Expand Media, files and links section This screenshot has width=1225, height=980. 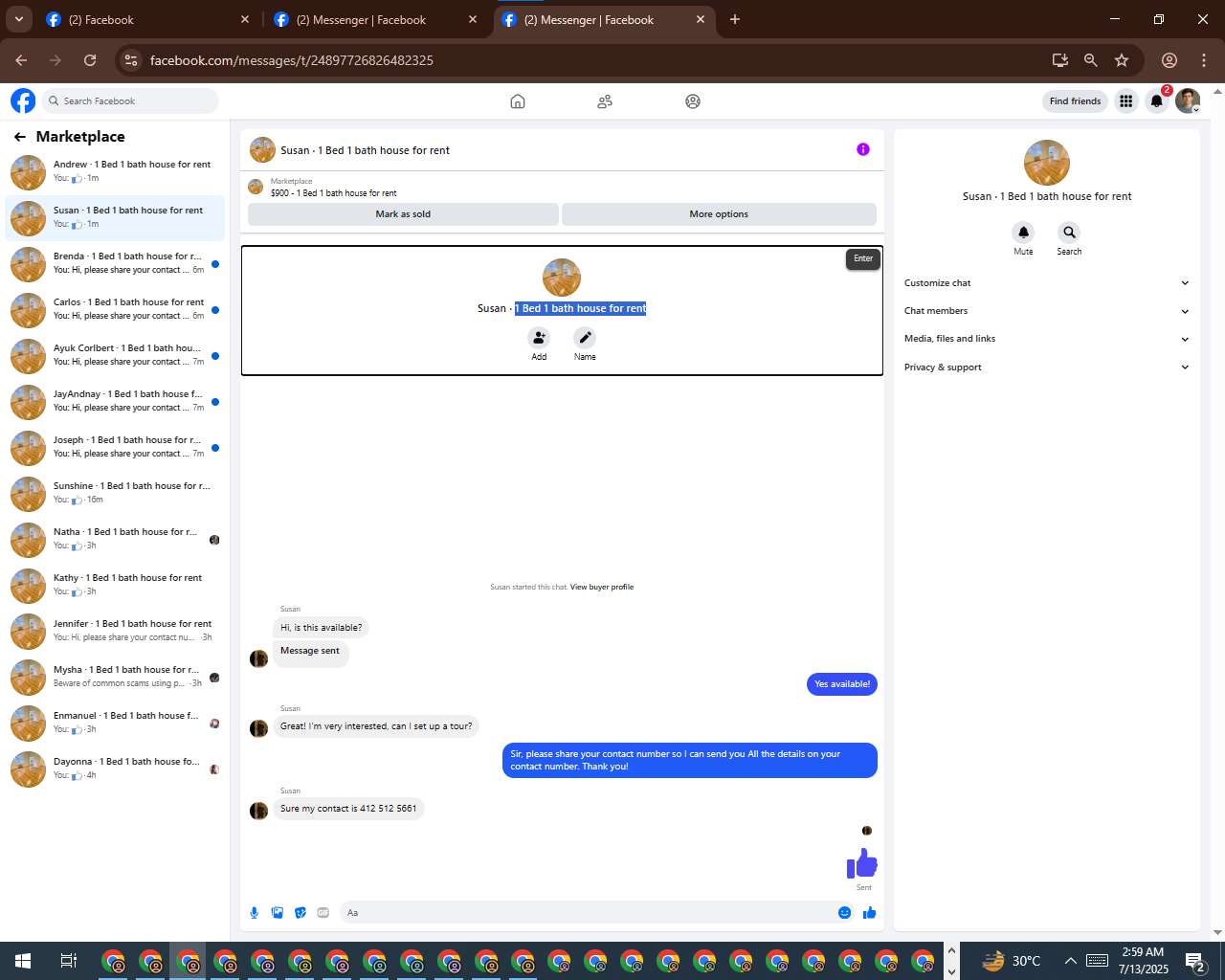click(x=1047, y=339)
